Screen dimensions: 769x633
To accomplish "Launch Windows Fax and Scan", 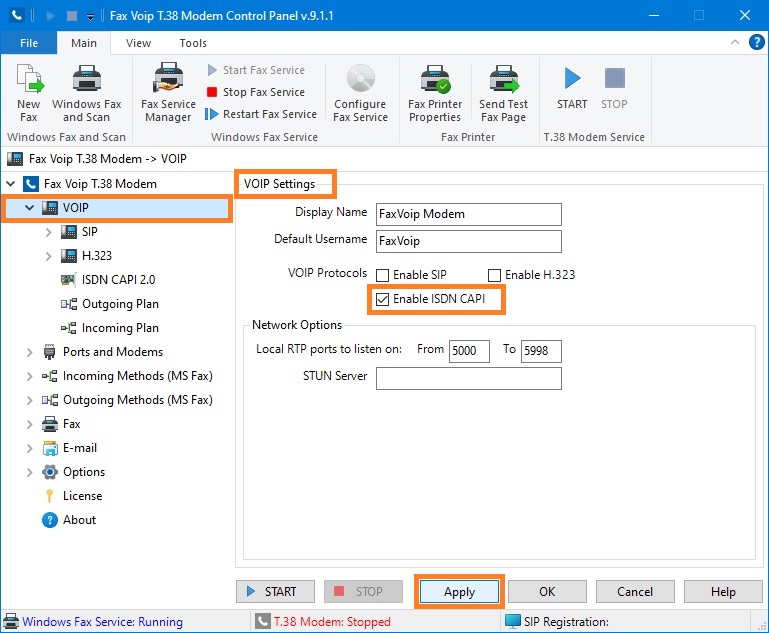I will pyautogui.click(x=87, y=93).
